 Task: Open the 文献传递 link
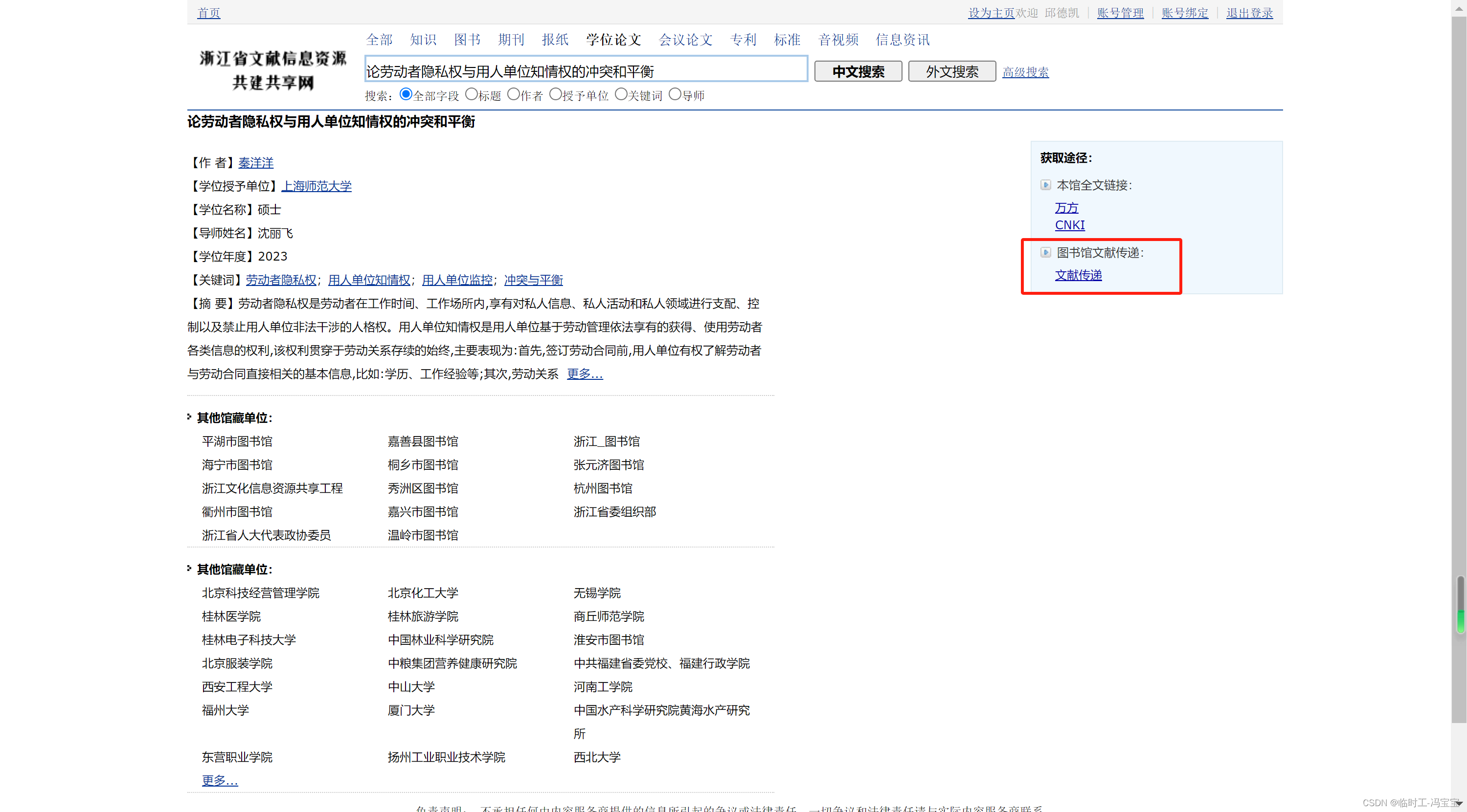click(1078, 275)
